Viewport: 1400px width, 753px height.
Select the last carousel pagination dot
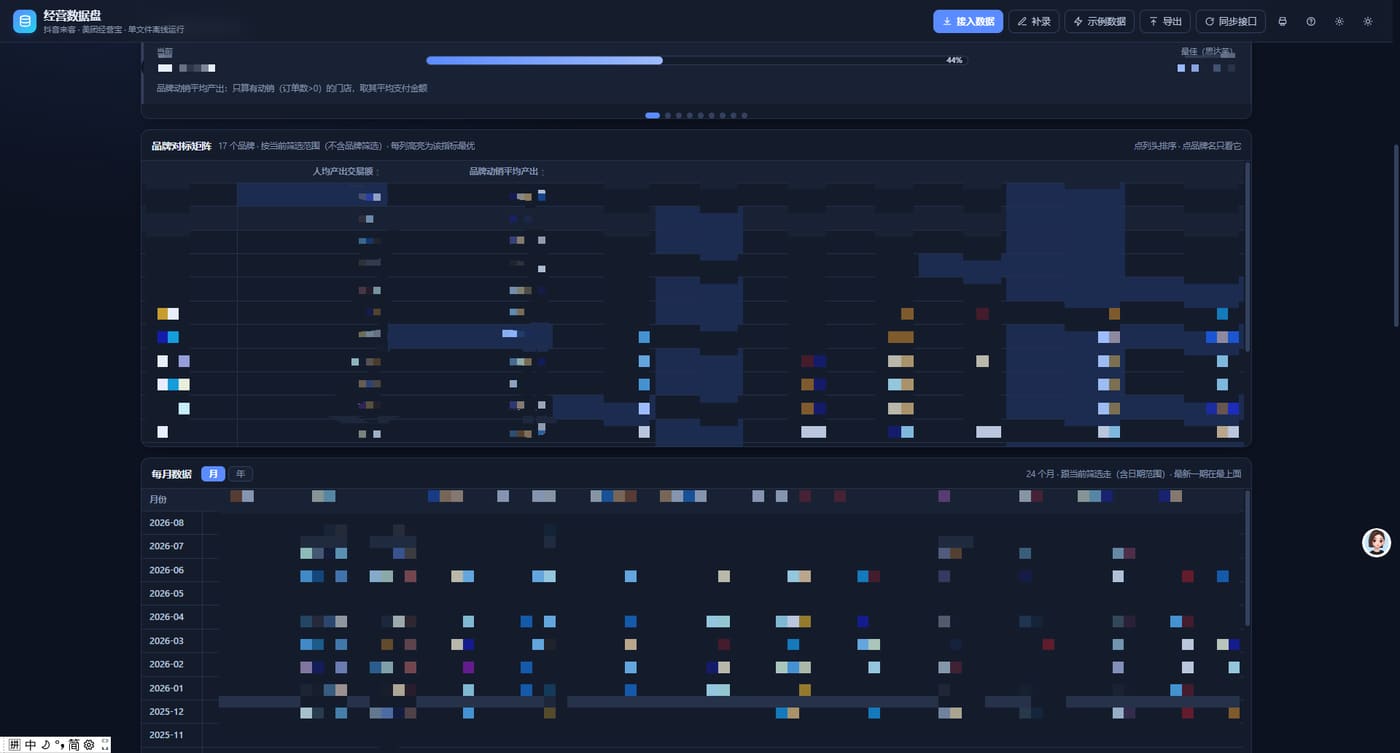(744, 116)
